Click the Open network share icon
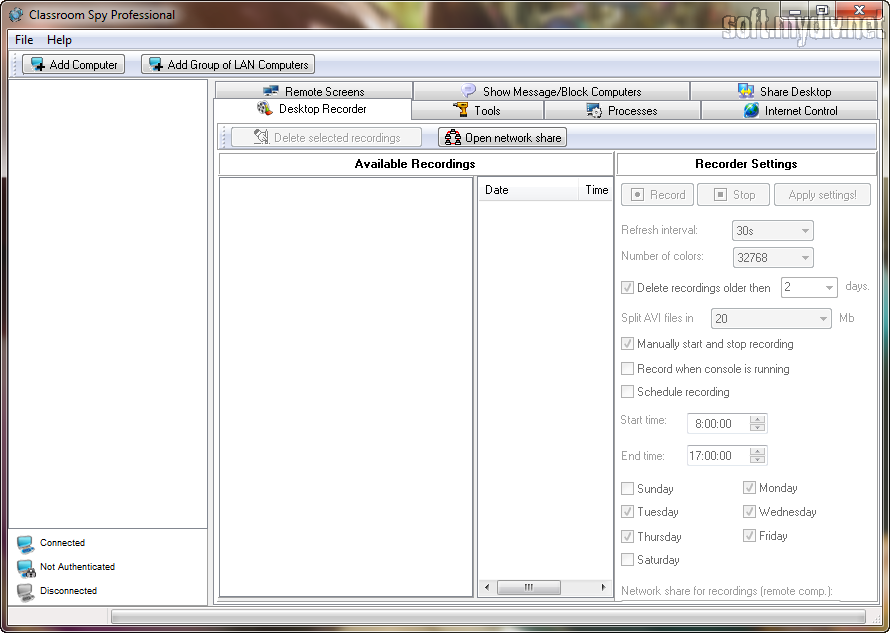 point(453,137)
